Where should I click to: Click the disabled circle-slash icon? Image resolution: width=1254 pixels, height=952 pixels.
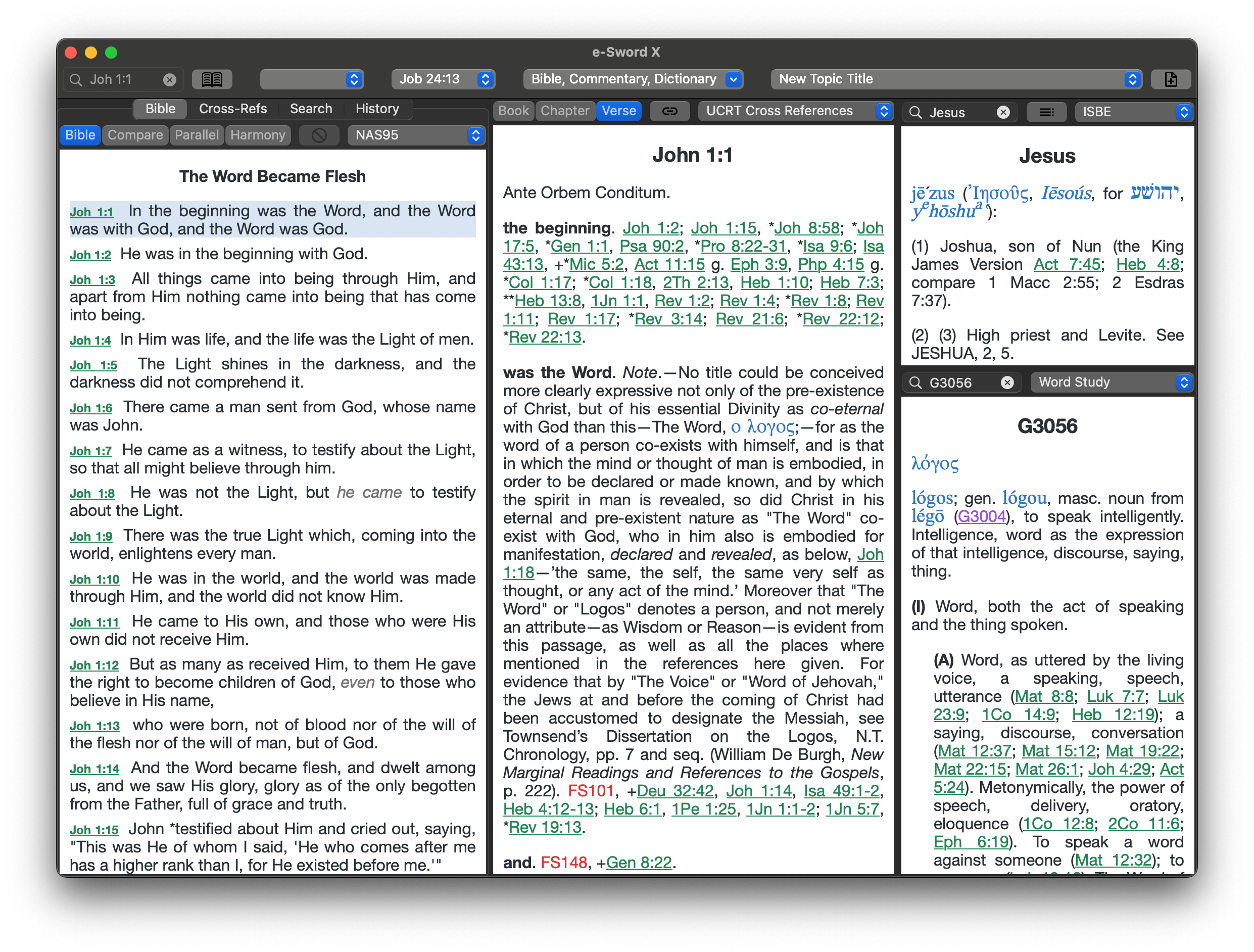319,135
